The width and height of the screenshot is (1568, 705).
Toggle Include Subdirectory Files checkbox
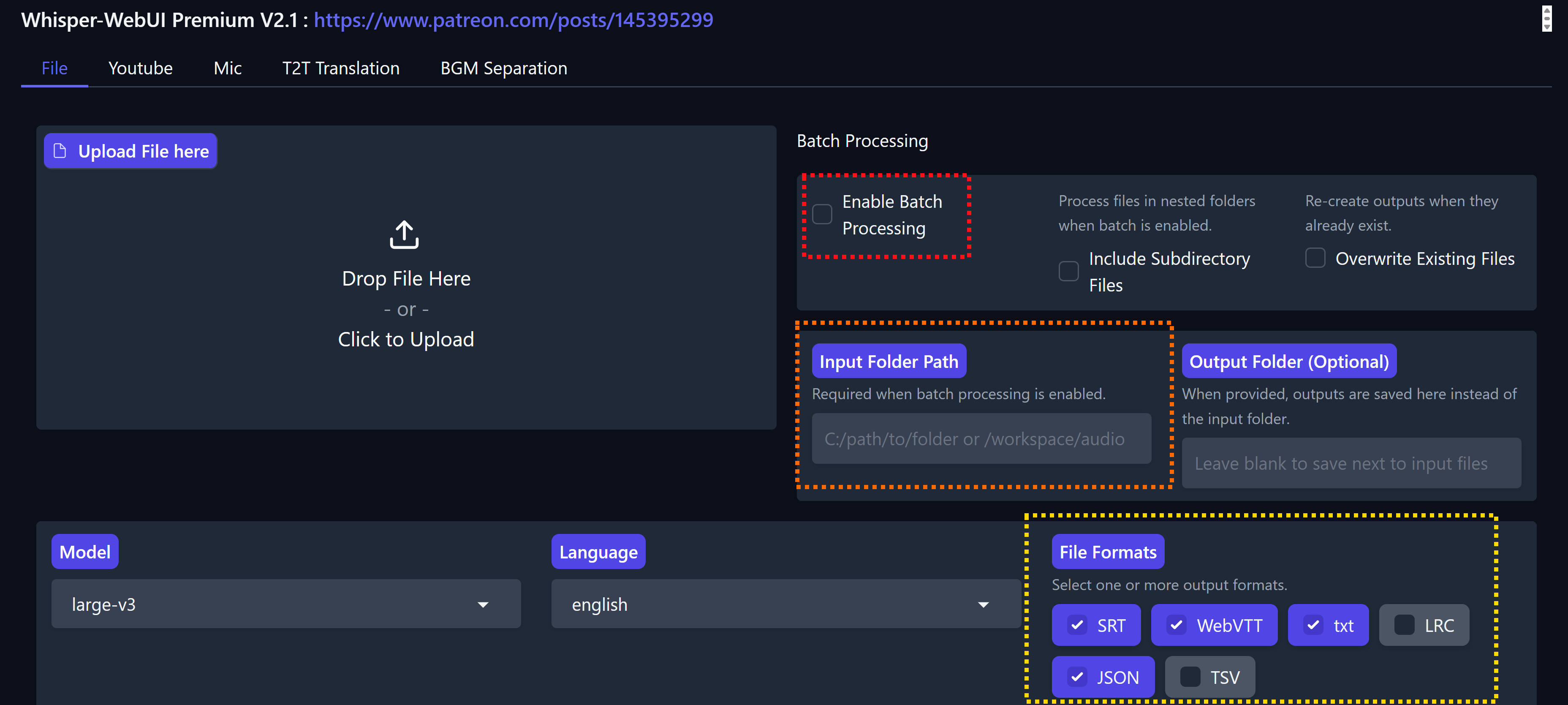click(x=1068, y=272)
